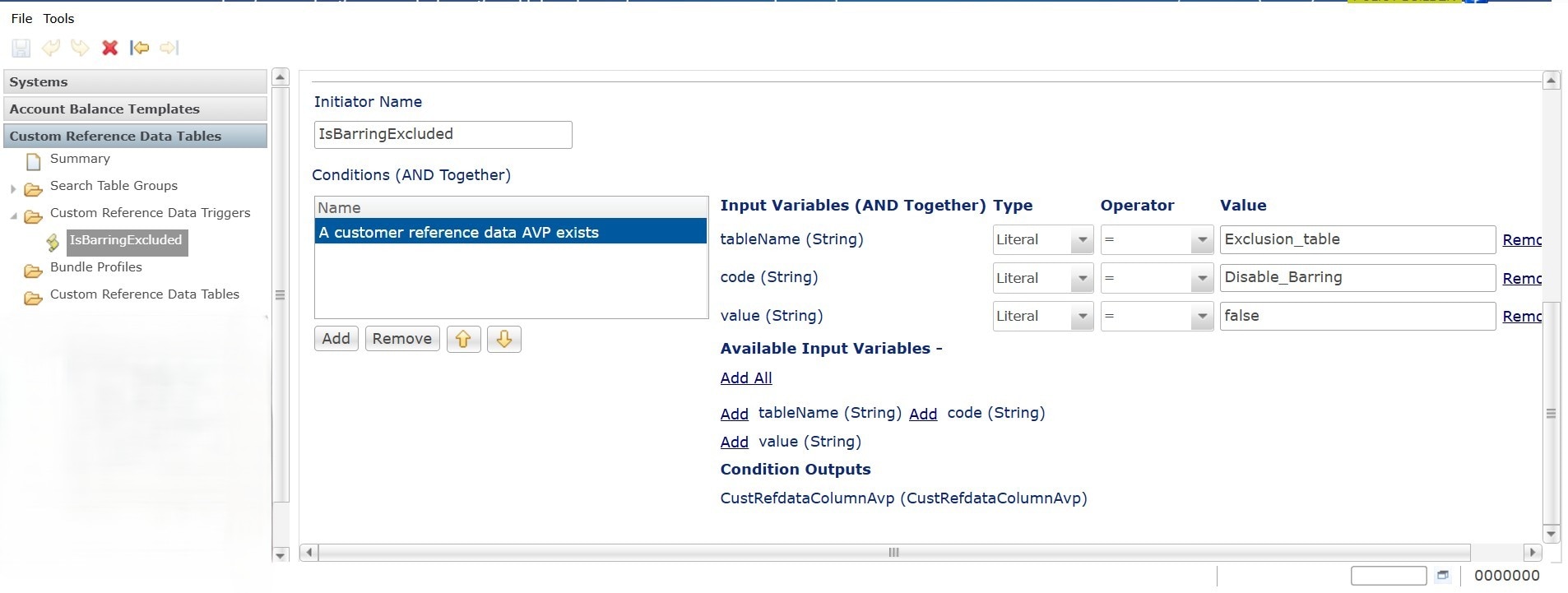1568x593 pixels.
Task: Click the jump-to-last arrow toolbar icon
Action: pyautogui.click(x=169, y=48)
